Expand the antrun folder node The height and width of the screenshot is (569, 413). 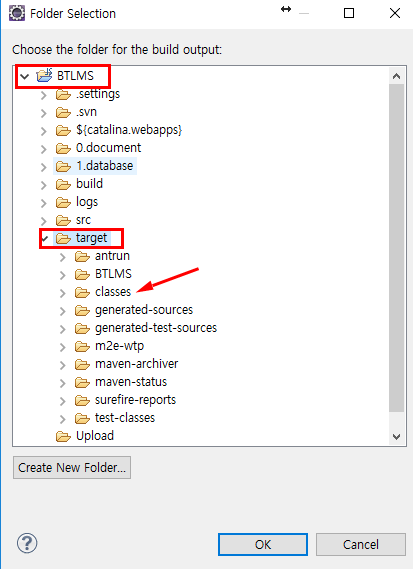(63, 257)
